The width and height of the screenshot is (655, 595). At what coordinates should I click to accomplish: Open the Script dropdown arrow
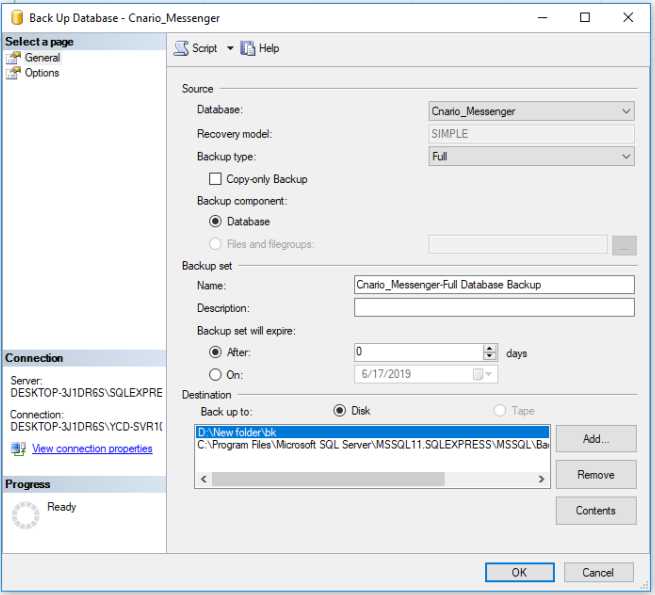pos(230,48)
